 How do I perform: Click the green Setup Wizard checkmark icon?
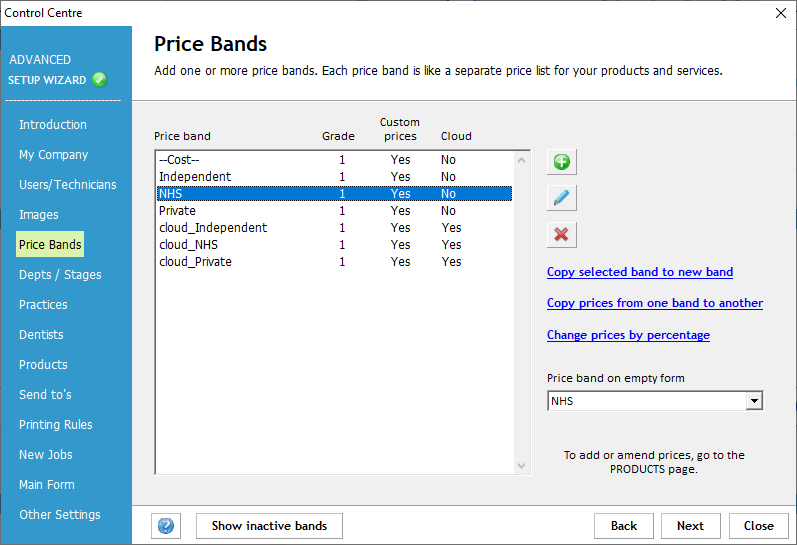99,80
